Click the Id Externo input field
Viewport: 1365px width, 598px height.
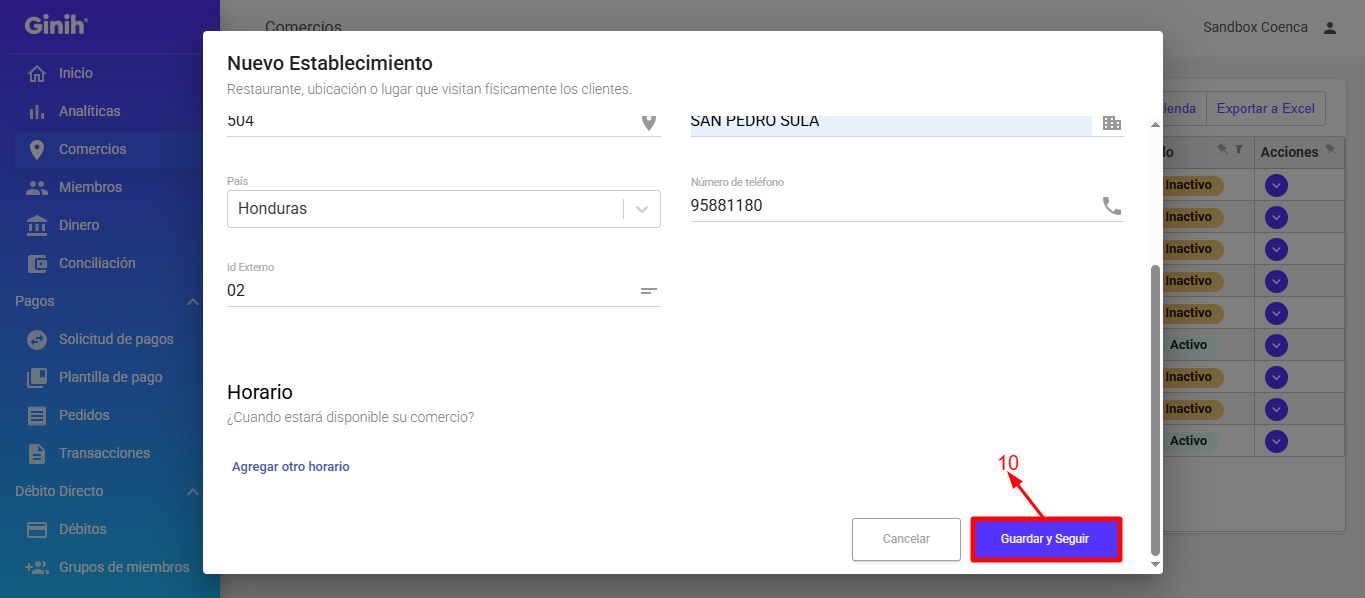tap(430, 291)
